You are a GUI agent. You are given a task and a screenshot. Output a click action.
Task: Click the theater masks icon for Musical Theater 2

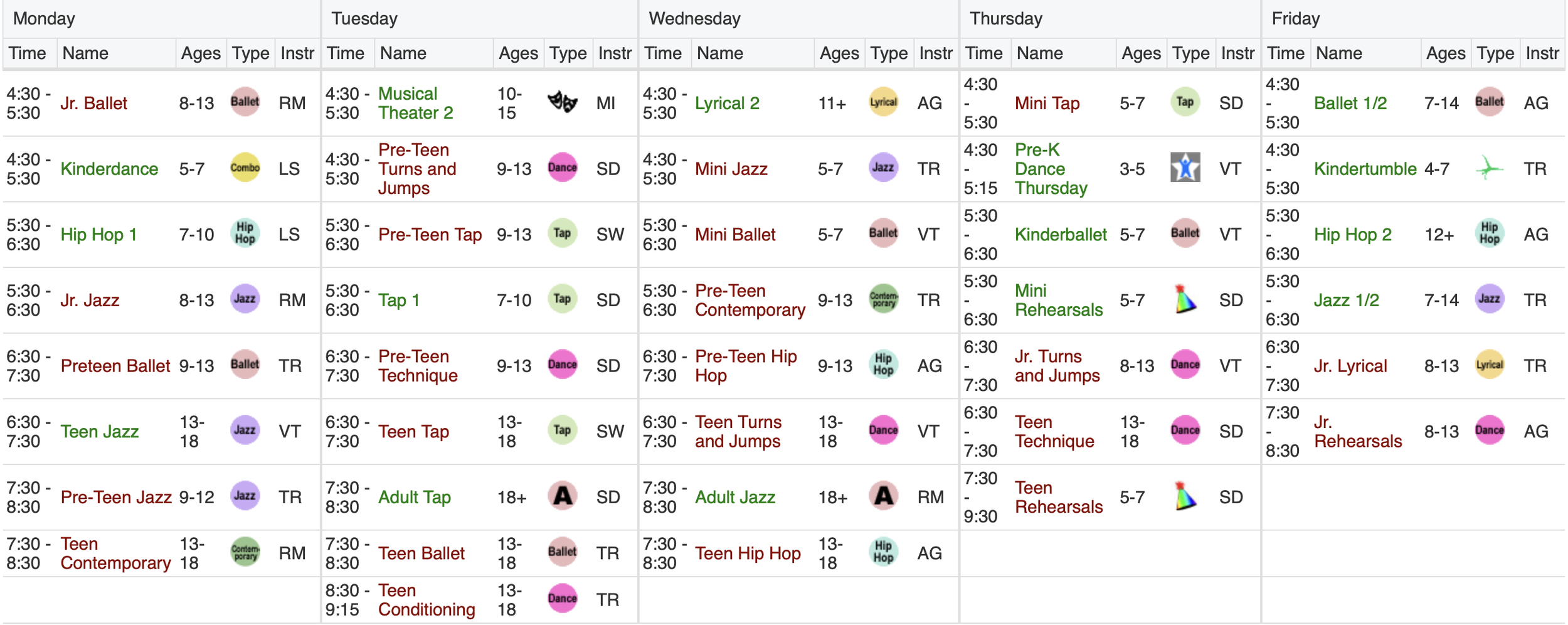(x=562, y=102)
